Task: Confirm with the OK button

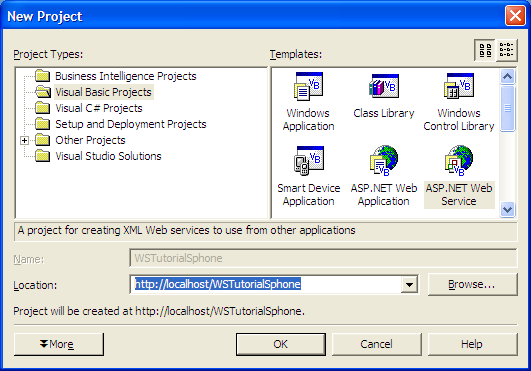Action: coord(281,344)
